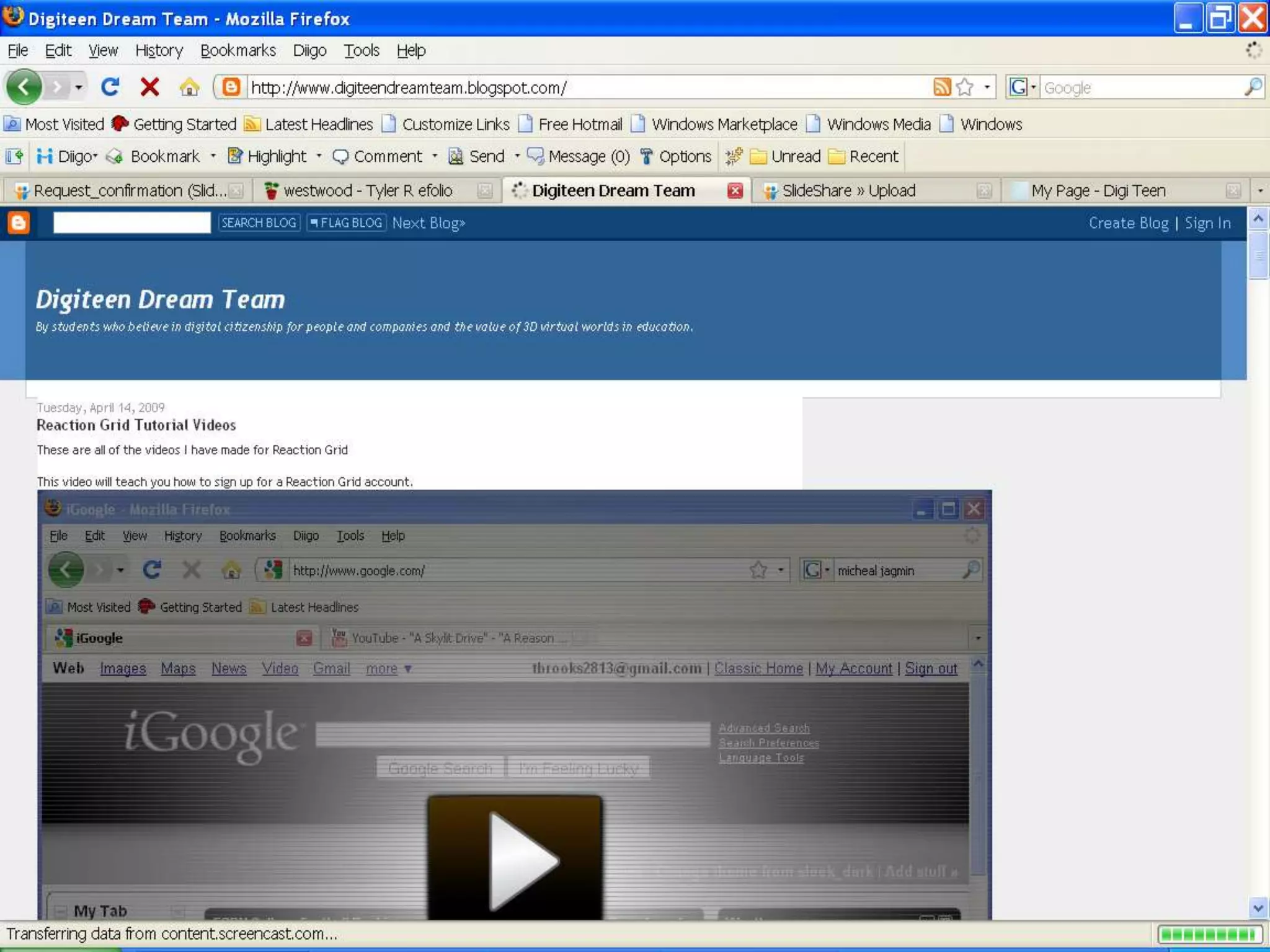Click the Reload page icon
The width and height of the screenshot is (1270, 952).
110,87
